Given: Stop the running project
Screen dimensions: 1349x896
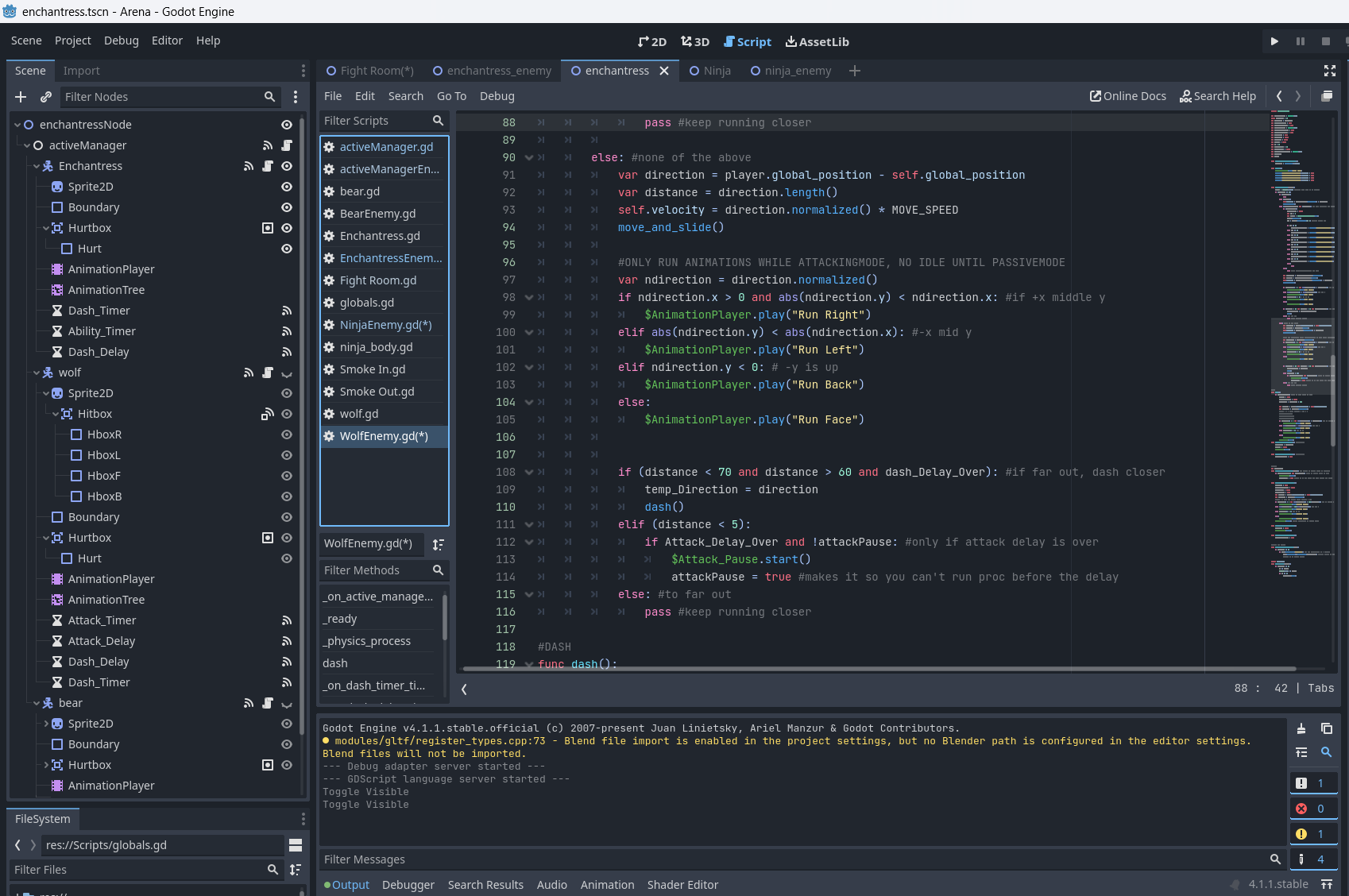Looking at the screenshot, I should click(1326, 41).
